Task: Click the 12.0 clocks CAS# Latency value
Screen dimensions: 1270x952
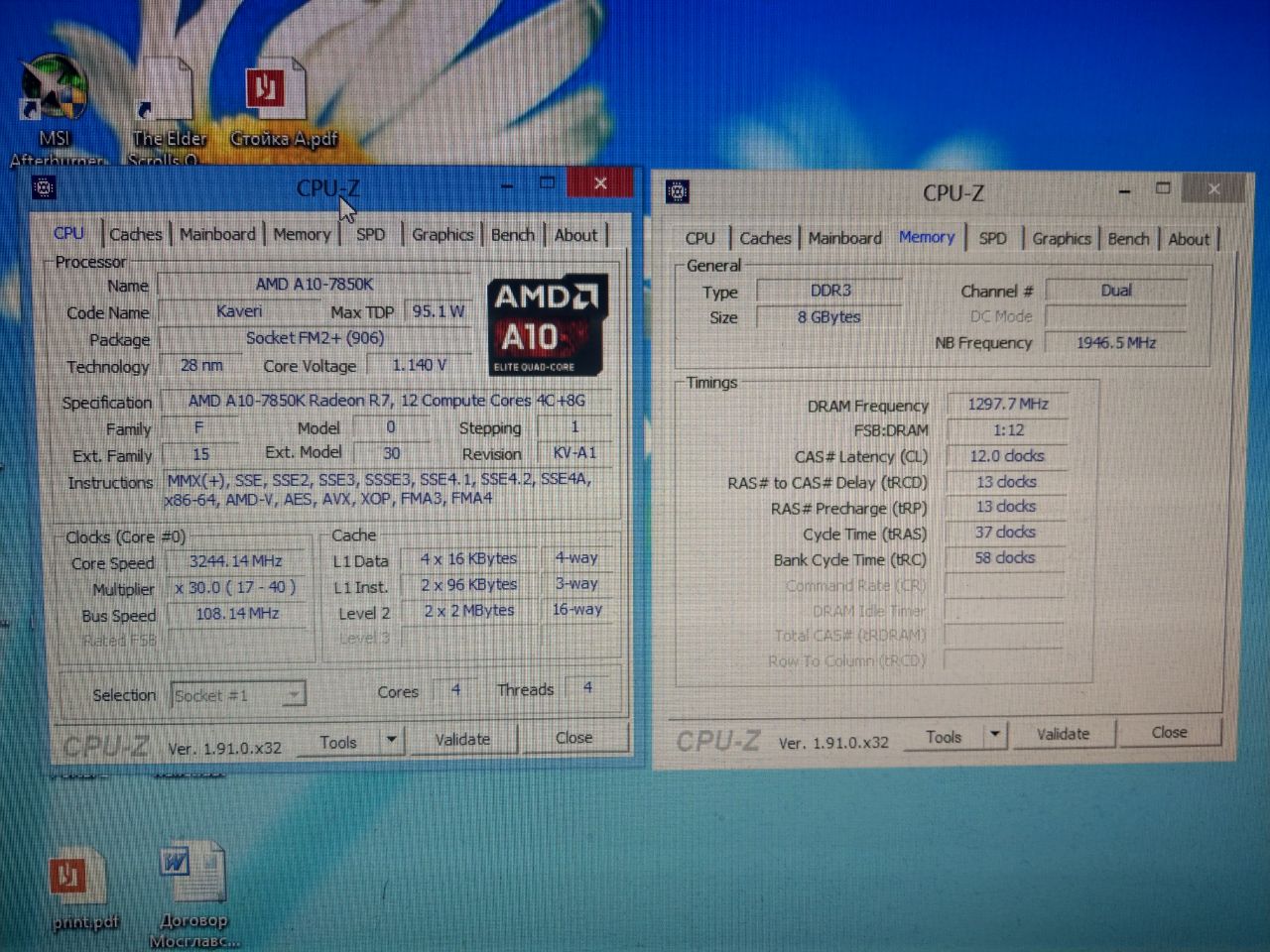Action: coord(1007,456)
